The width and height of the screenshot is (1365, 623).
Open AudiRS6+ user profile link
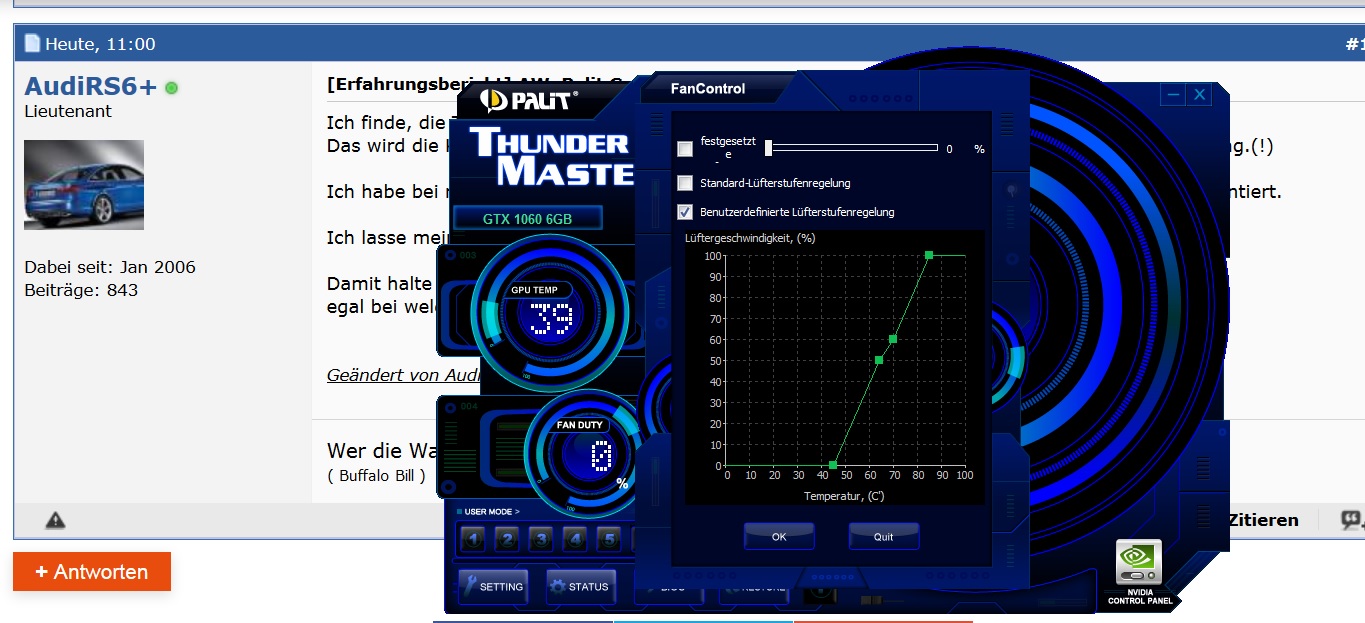click(x=91, y=87)
